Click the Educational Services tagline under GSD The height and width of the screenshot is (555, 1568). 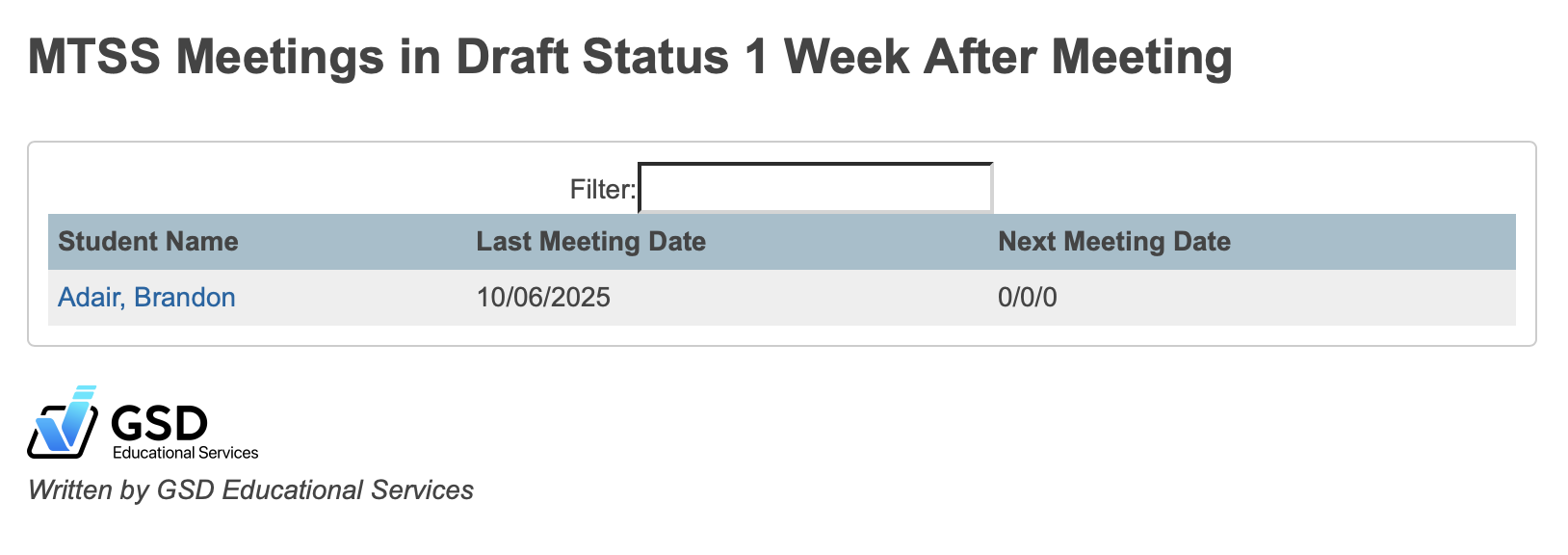tap(184, 451)
